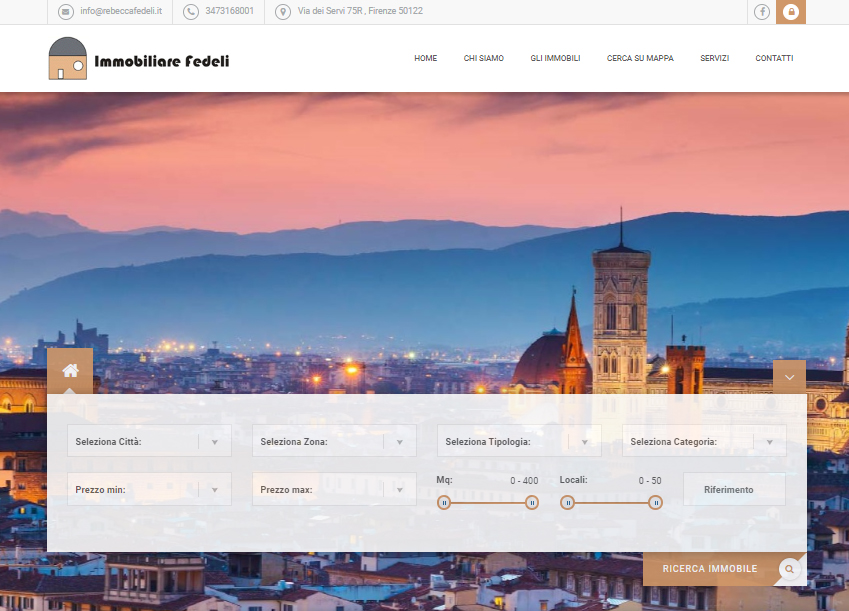Click the Immobiliare Fedeli logo text
Screen dimensions: 849x611
(x=161, y=61)
